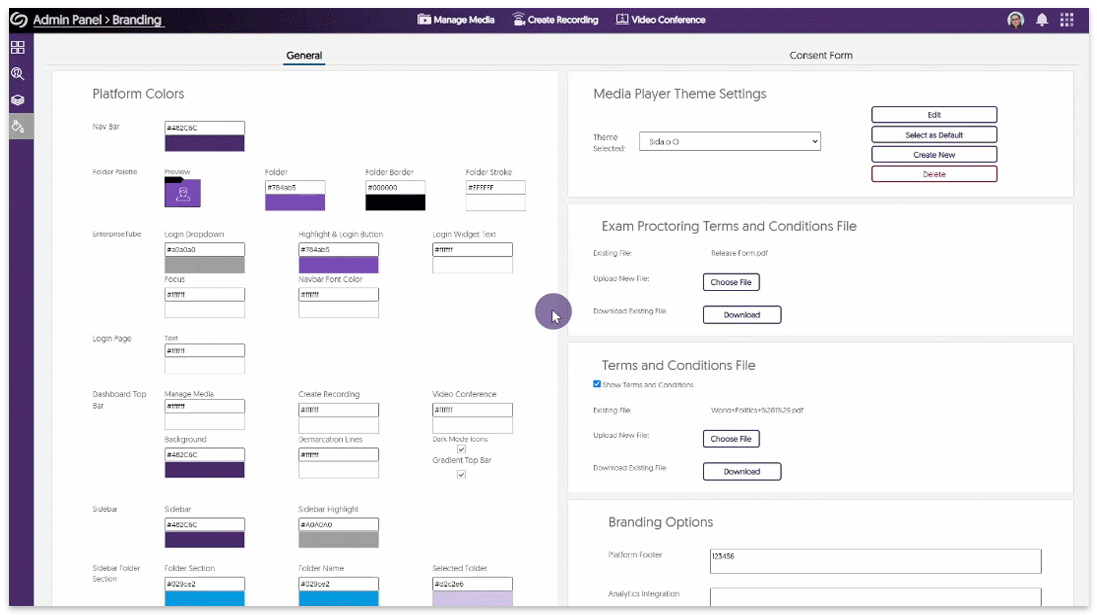
Task: Open the Theme Selected dropdown
Action: (733, 142)
